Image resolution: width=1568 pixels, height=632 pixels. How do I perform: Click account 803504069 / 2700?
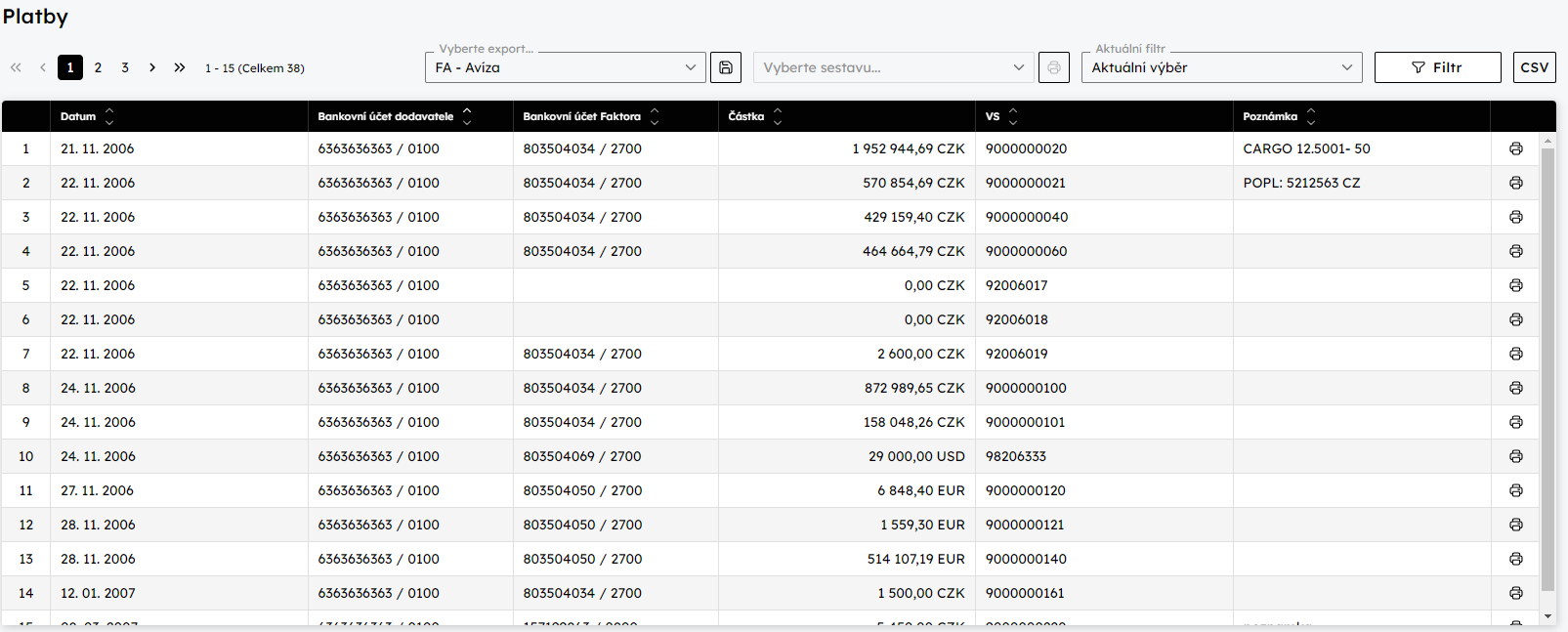(582, 456)
